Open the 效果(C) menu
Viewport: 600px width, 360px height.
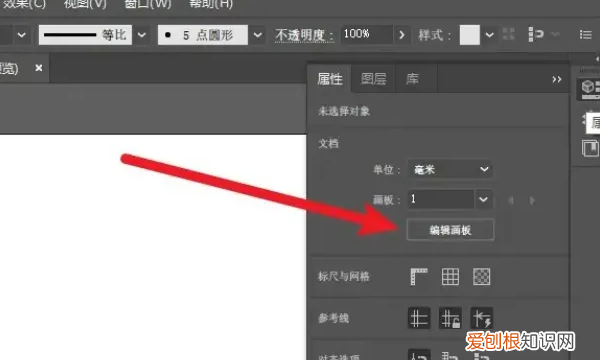coord(23,4)
